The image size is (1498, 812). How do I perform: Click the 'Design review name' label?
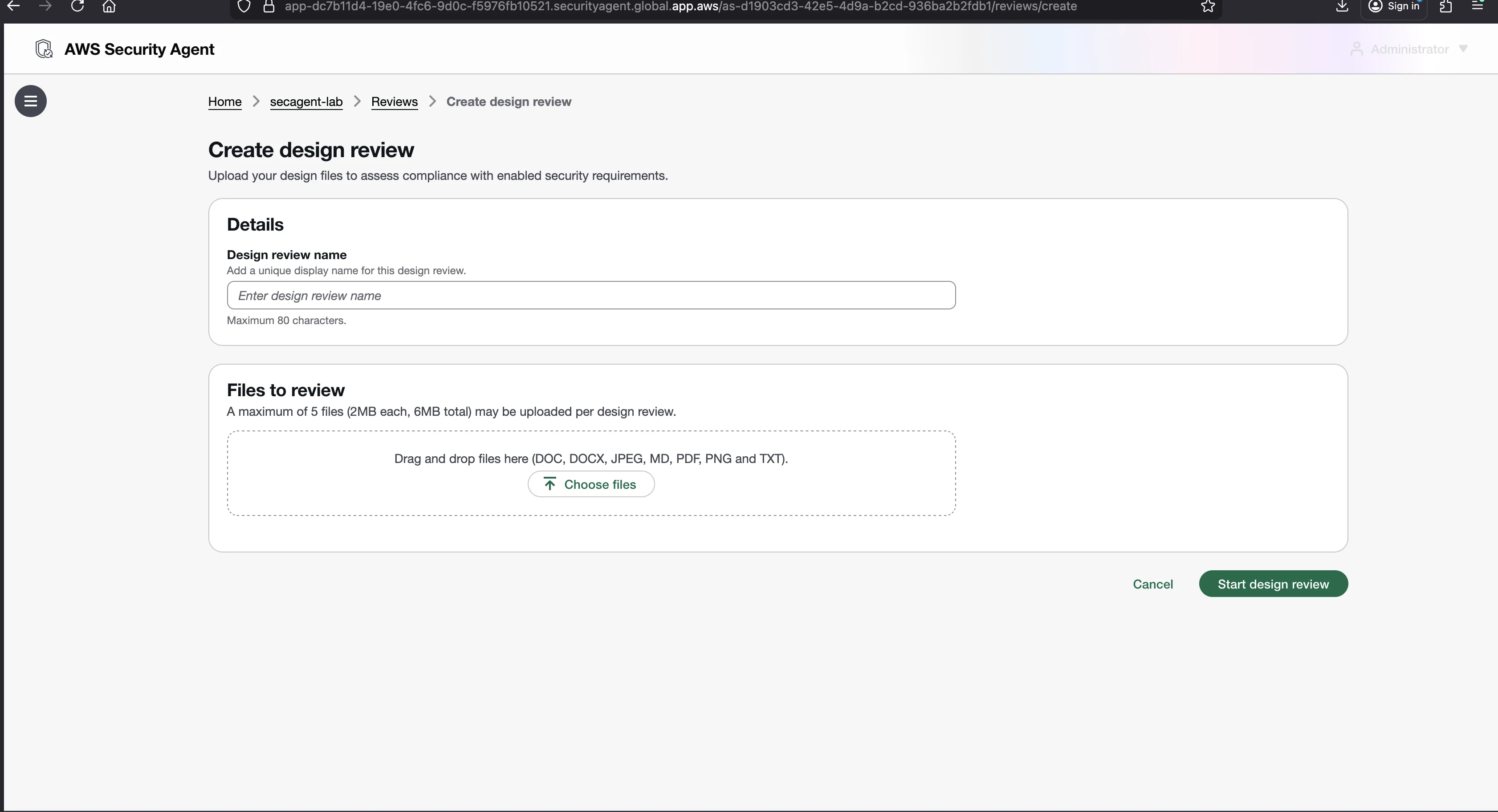point(287,255)
